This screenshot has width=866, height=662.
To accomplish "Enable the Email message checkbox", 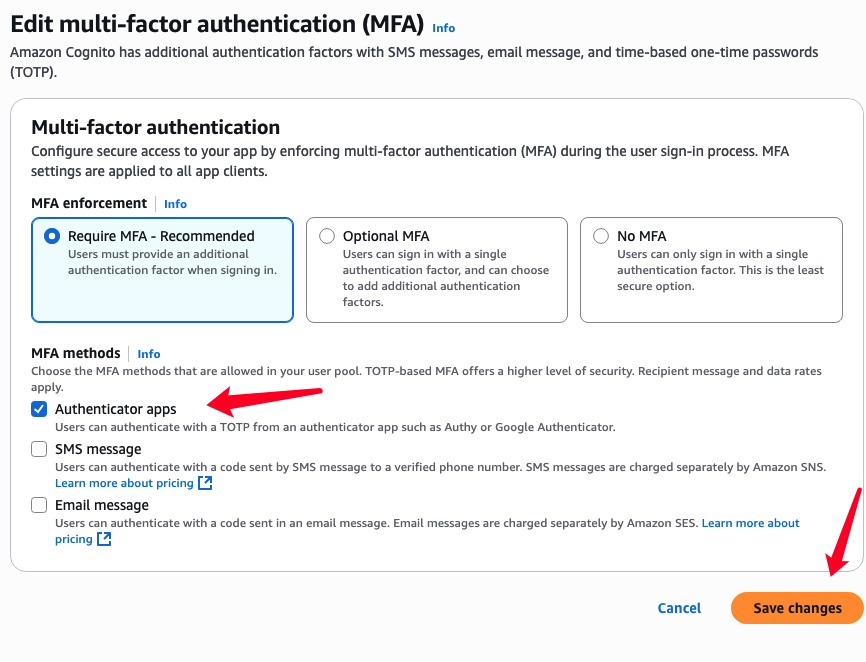I will click(39, 505).
